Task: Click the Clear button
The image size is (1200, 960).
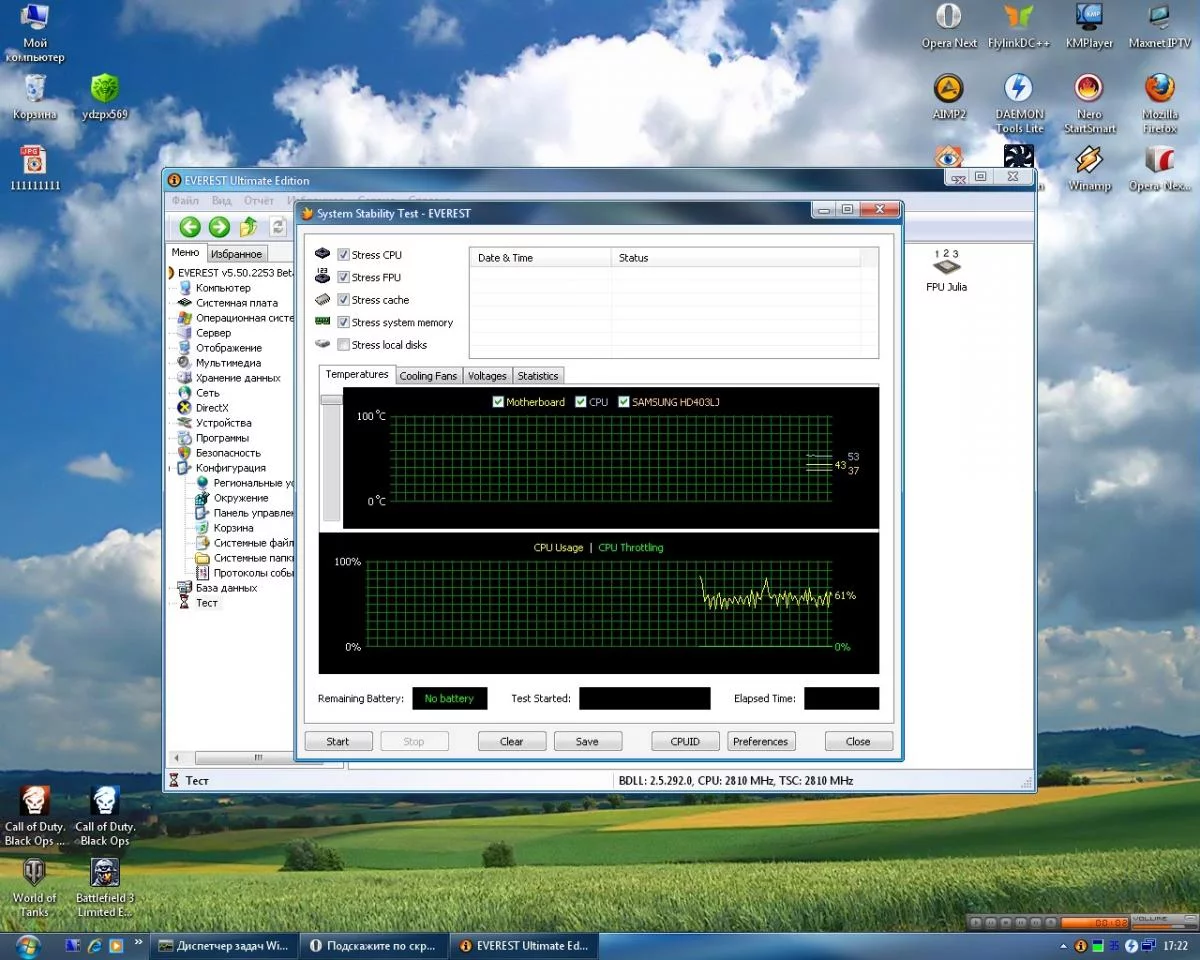Action: pyautogui.click(x=512, y=741)
